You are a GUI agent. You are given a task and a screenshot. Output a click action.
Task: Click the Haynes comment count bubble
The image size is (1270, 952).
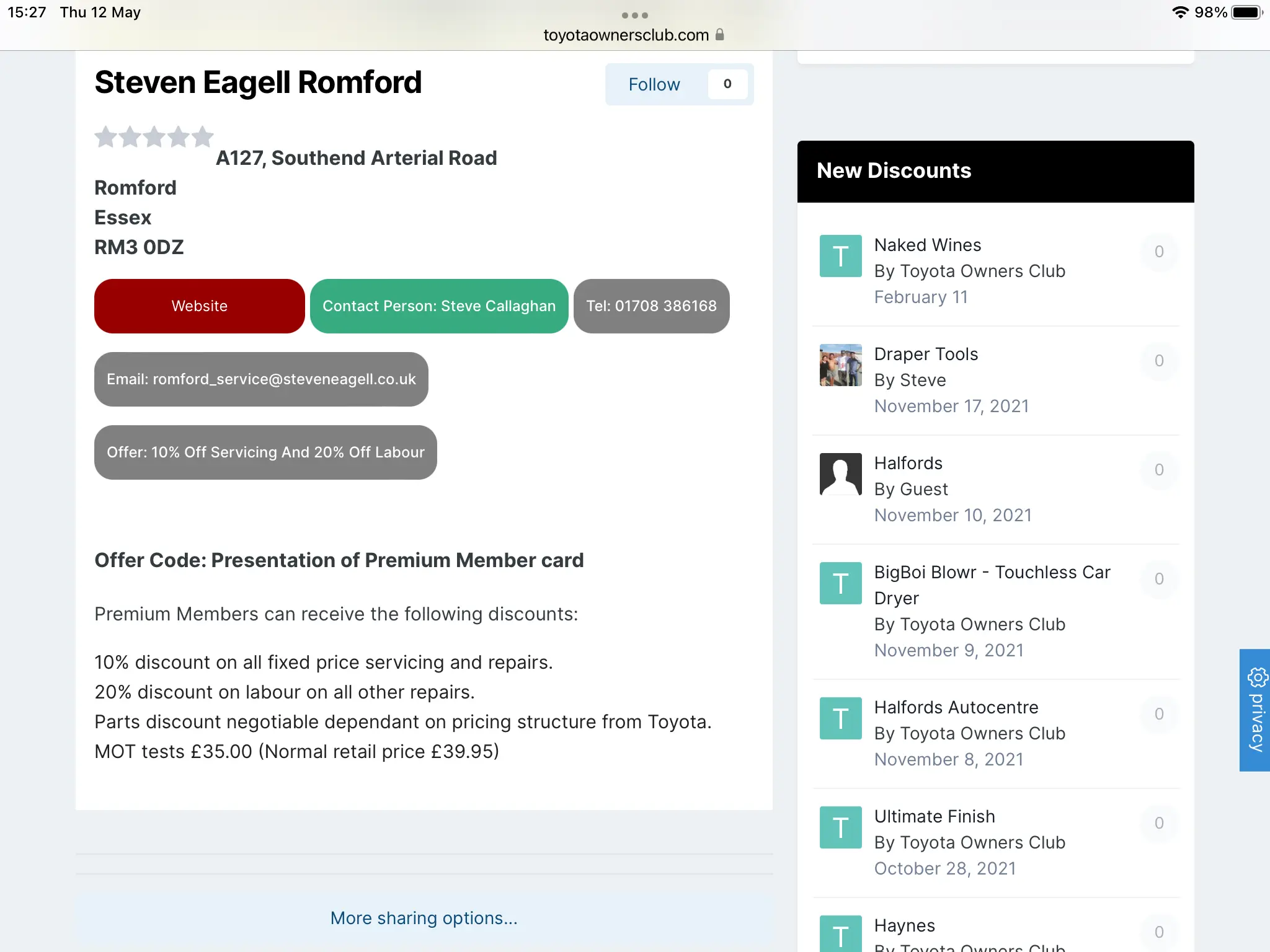point(1158,932)
